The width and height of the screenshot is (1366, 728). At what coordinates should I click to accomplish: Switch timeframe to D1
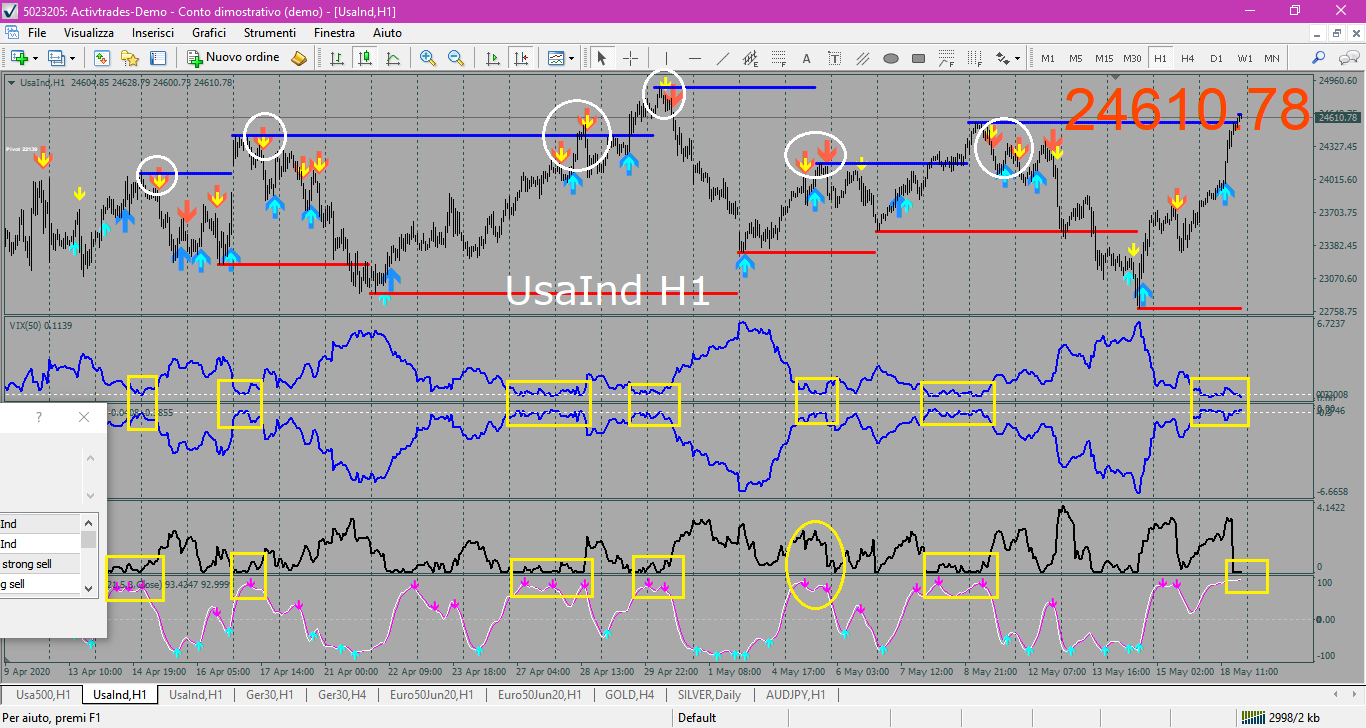1216,58
